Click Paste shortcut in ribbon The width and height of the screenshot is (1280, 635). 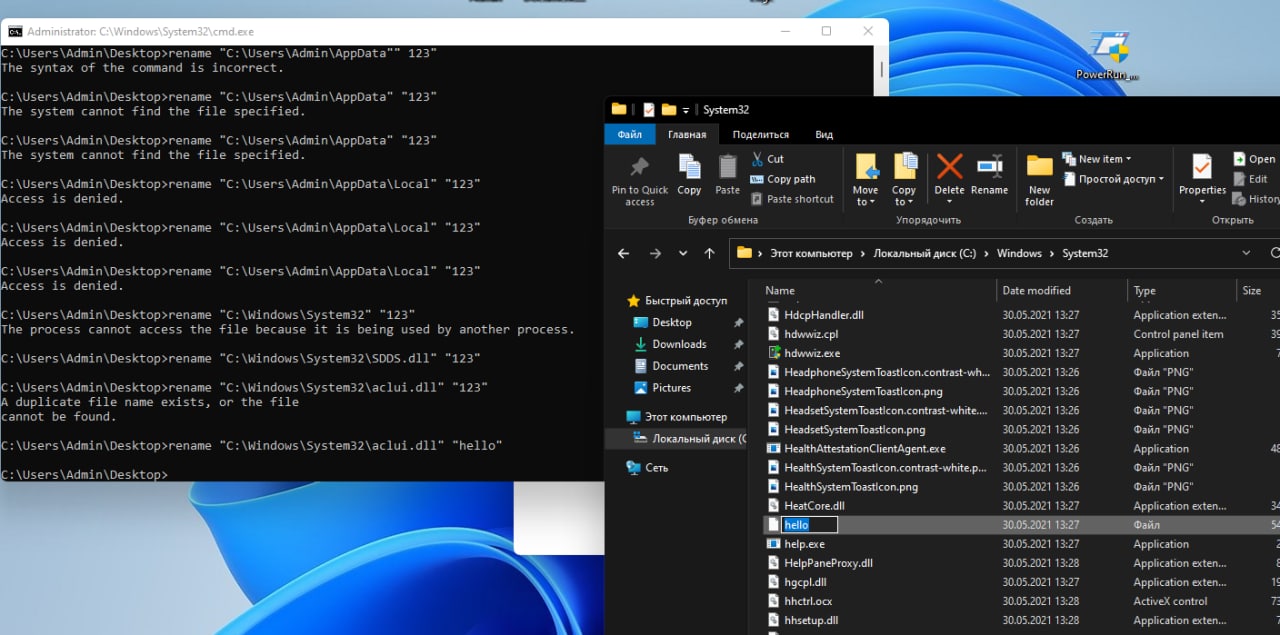click(x=791, y=199)
